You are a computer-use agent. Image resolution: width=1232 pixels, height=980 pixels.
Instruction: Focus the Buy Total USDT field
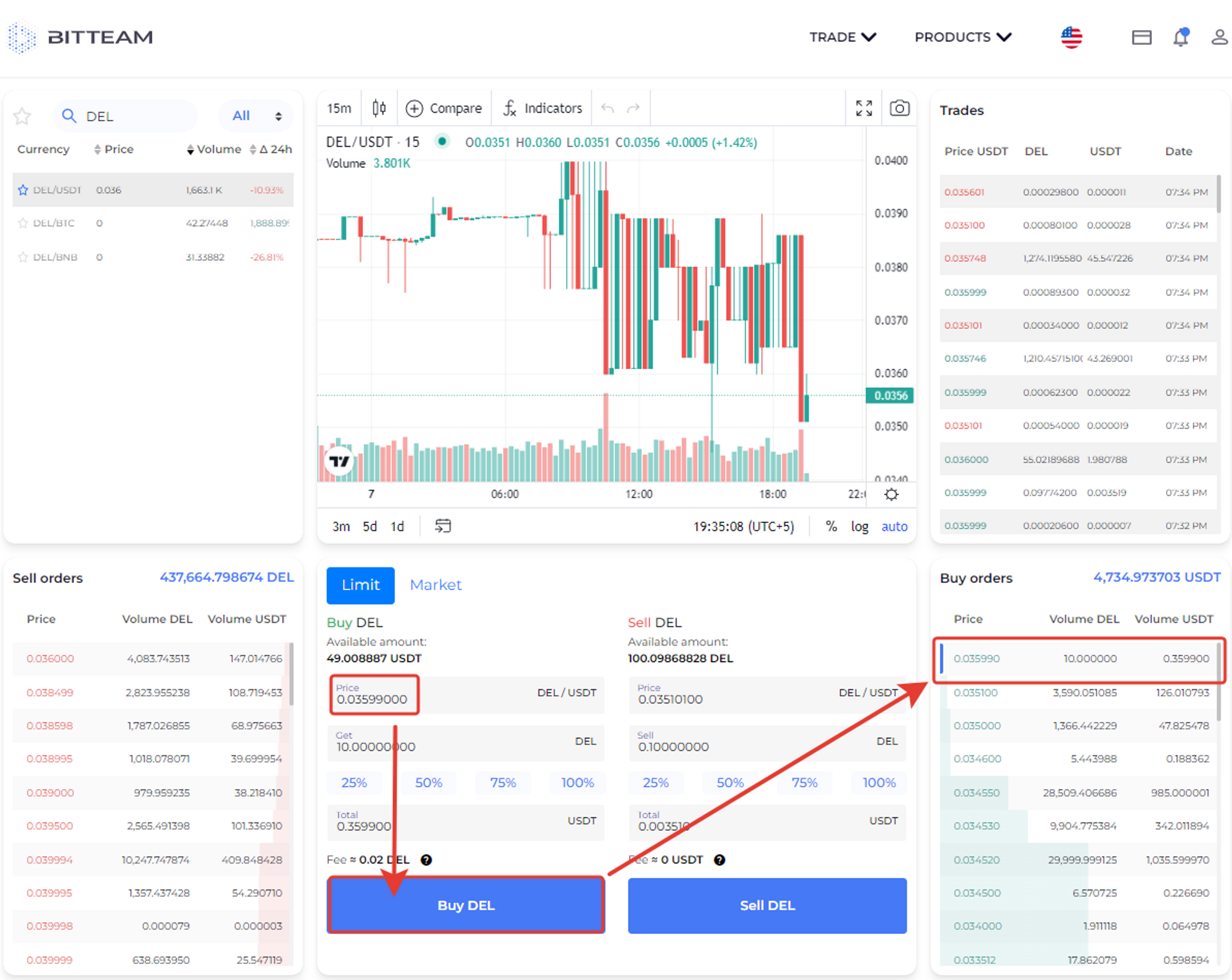pyautogui.click(x=466, y=822)
